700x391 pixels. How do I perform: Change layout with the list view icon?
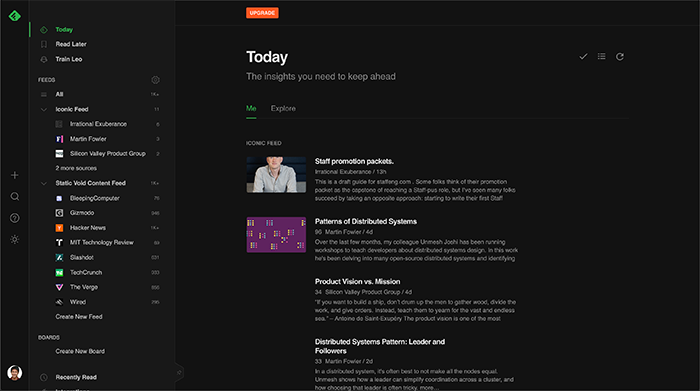pos(601,56)
